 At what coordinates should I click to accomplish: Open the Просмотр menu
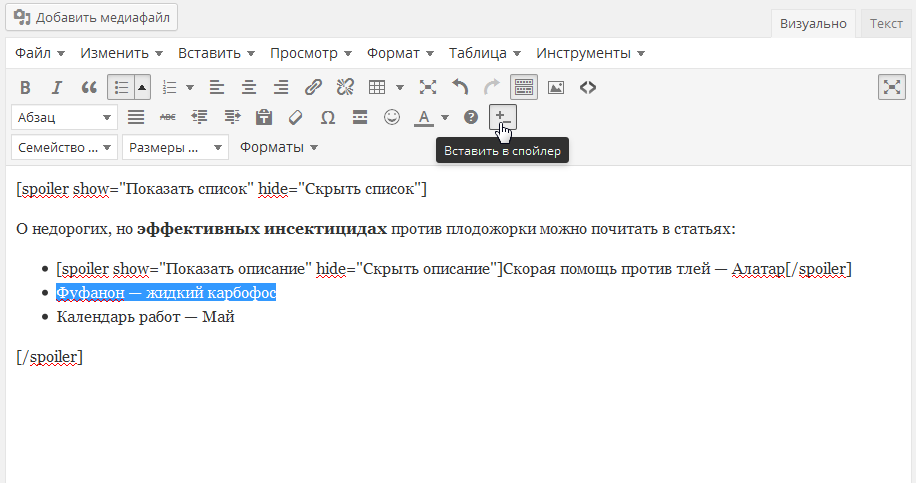tap(310, 53)
